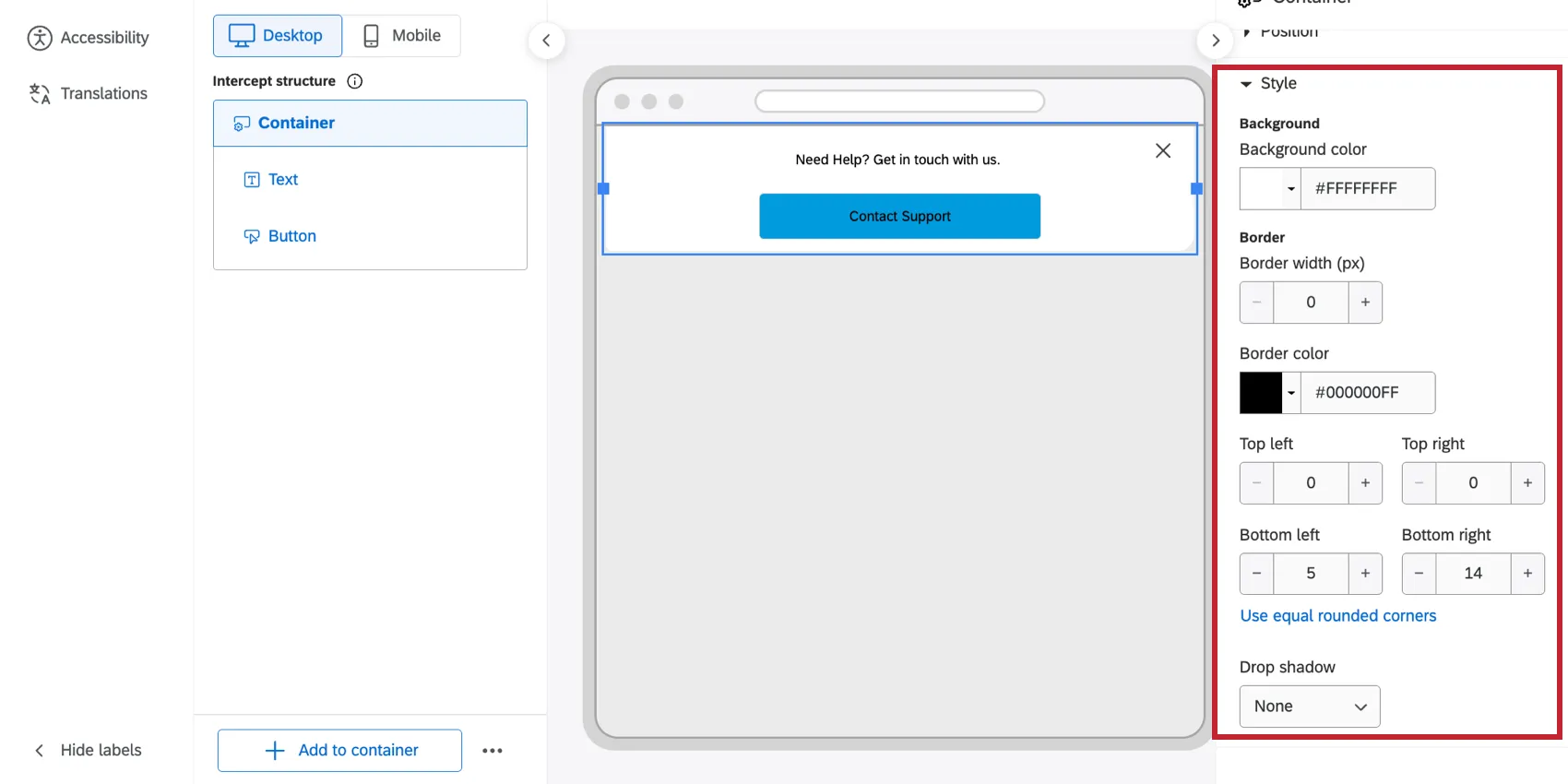Screen dimensions: 1568x784
Task: Open the Translations section
Action: (88, 94)
